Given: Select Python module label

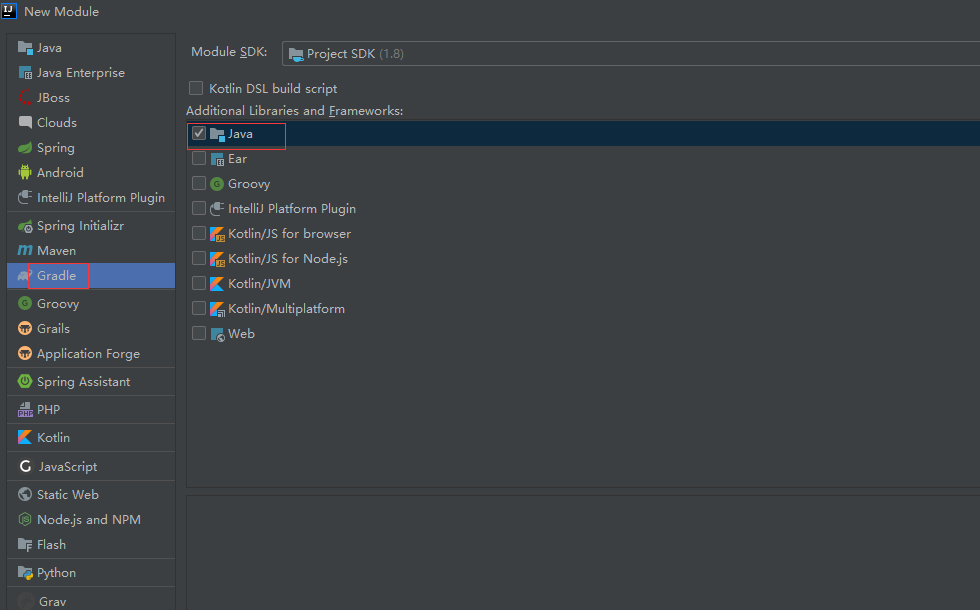Looking at the screenshot, I should click(56, 572).
